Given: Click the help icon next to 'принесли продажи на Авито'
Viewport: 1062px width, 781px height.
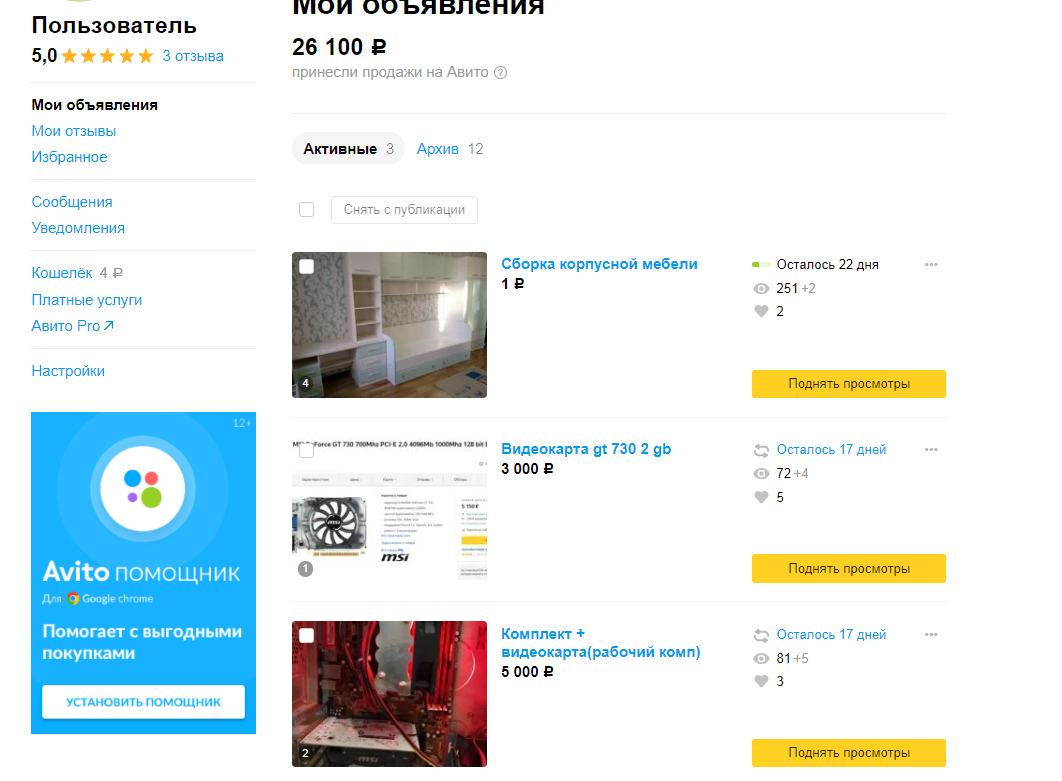Looking at the screenshot, I should pyautogui.click(x=501, y=72).
